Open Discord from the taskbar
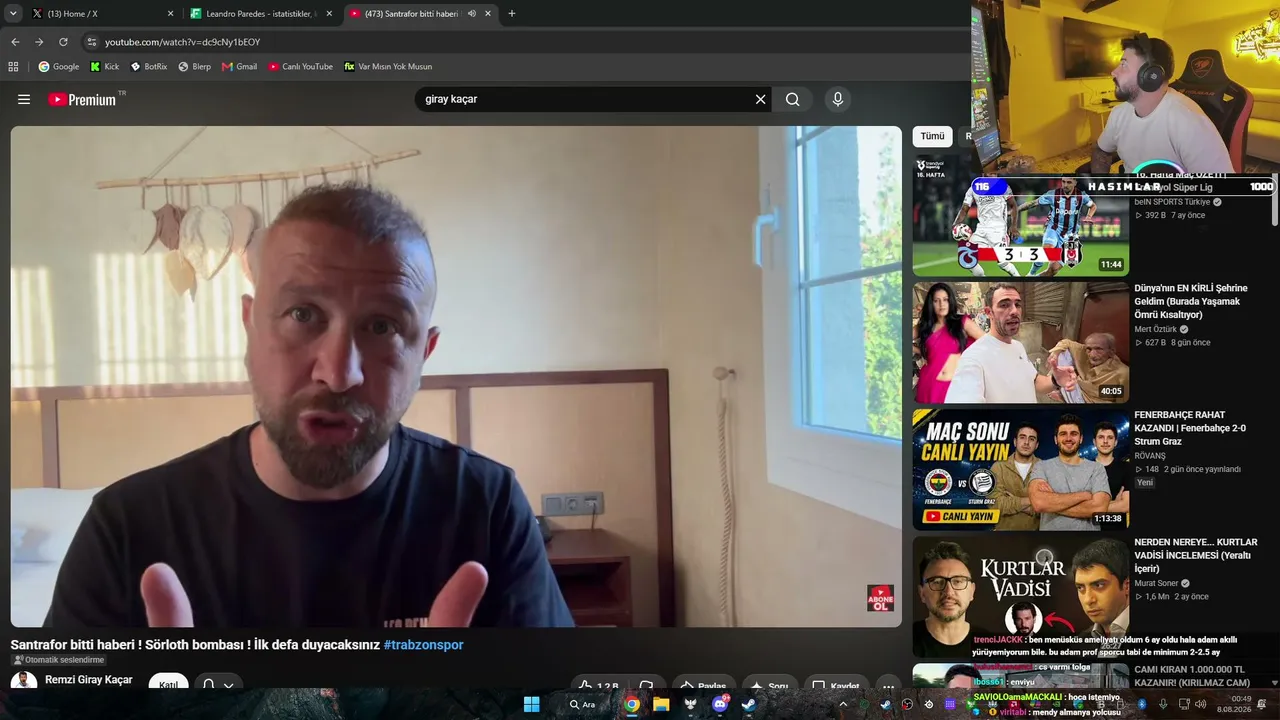The image size is (1280, 720). pos(720,704)
